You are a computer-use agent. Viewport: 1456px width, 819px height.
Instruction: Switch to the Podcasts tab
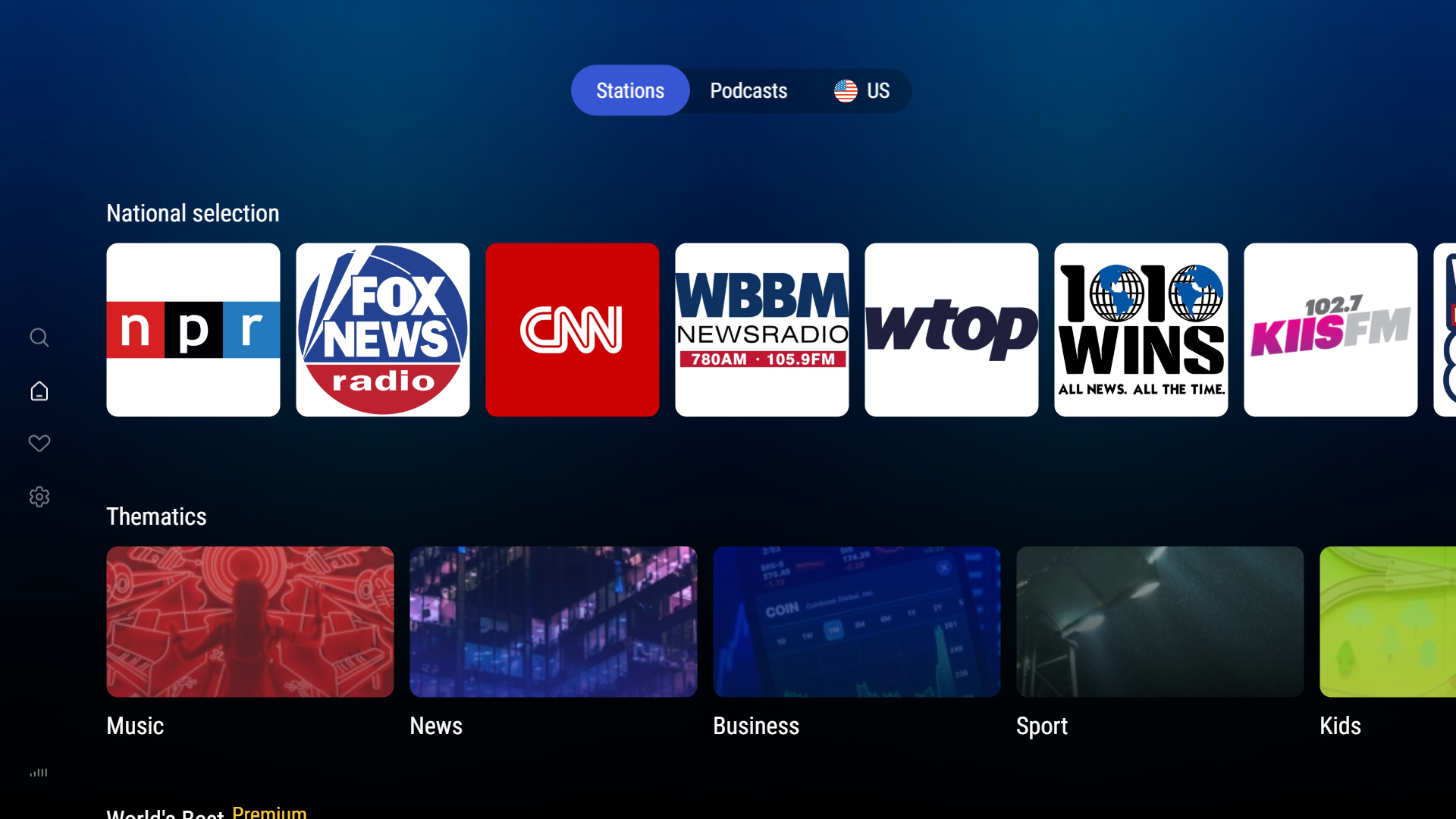[x=748, y=91]
